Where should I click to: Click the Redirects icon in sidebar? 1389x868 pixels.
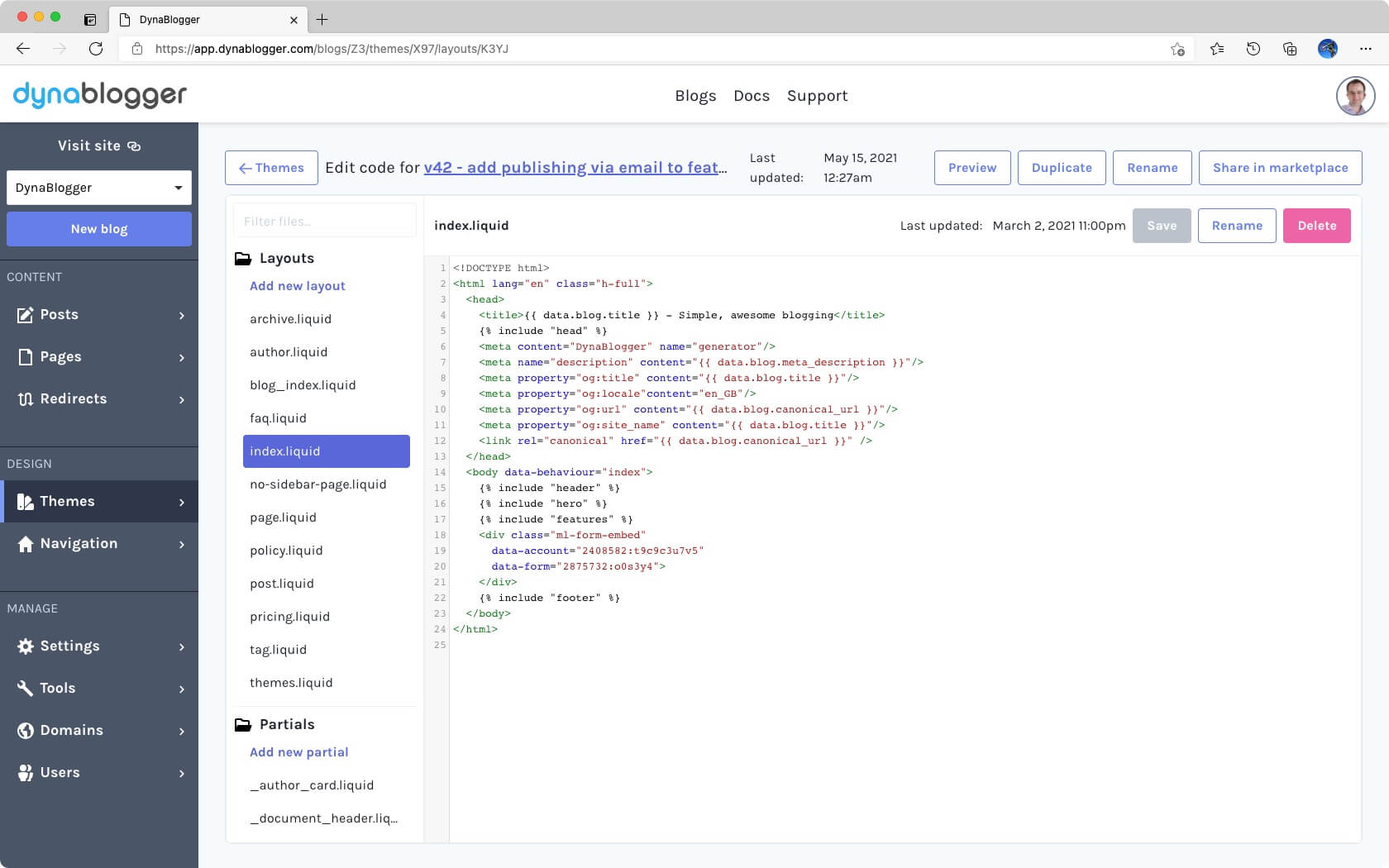[x=25, y=399]
